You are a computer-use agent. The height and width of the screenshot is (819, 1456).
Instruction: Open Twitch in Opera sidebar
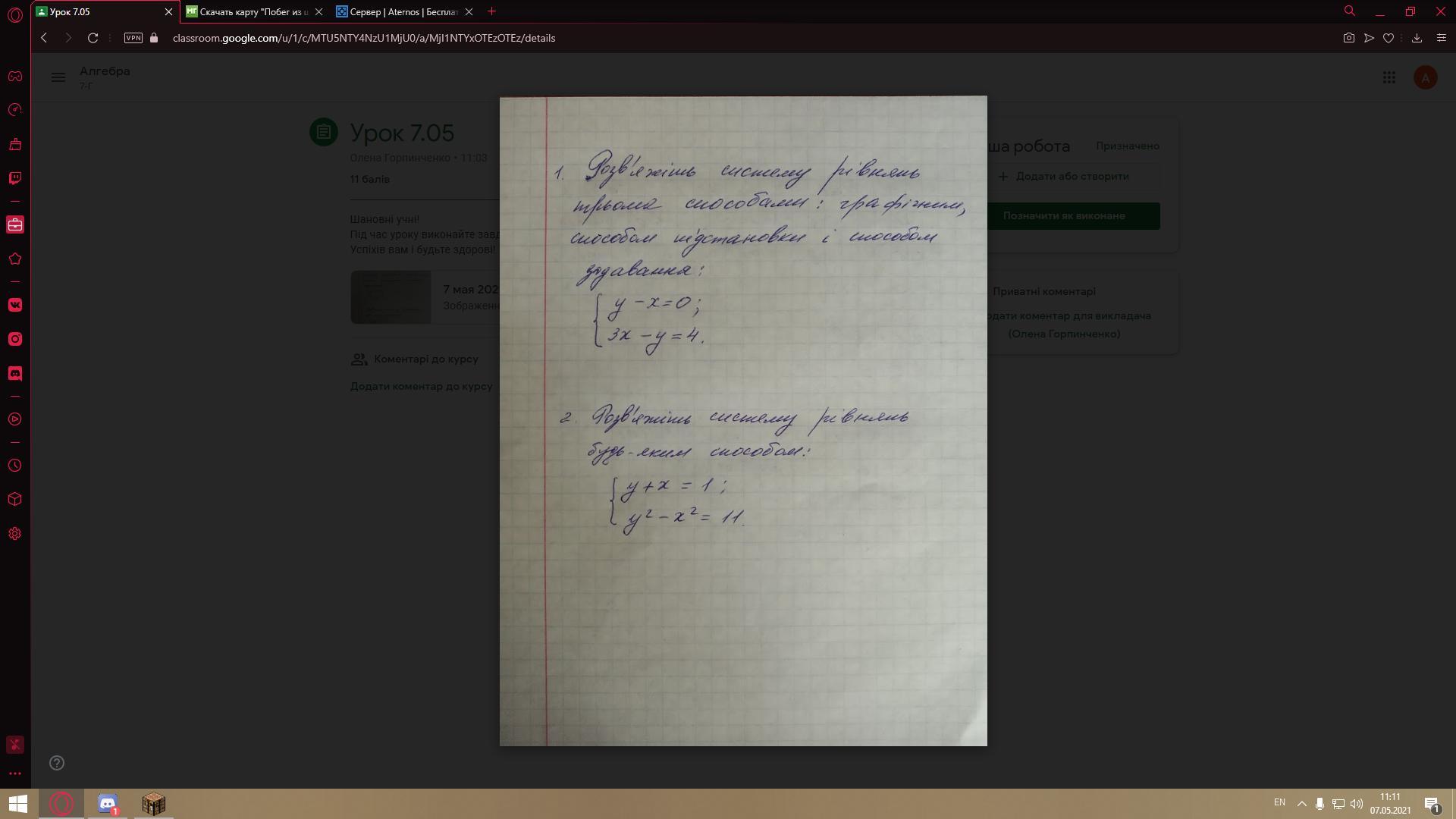[x=15, y=178]
